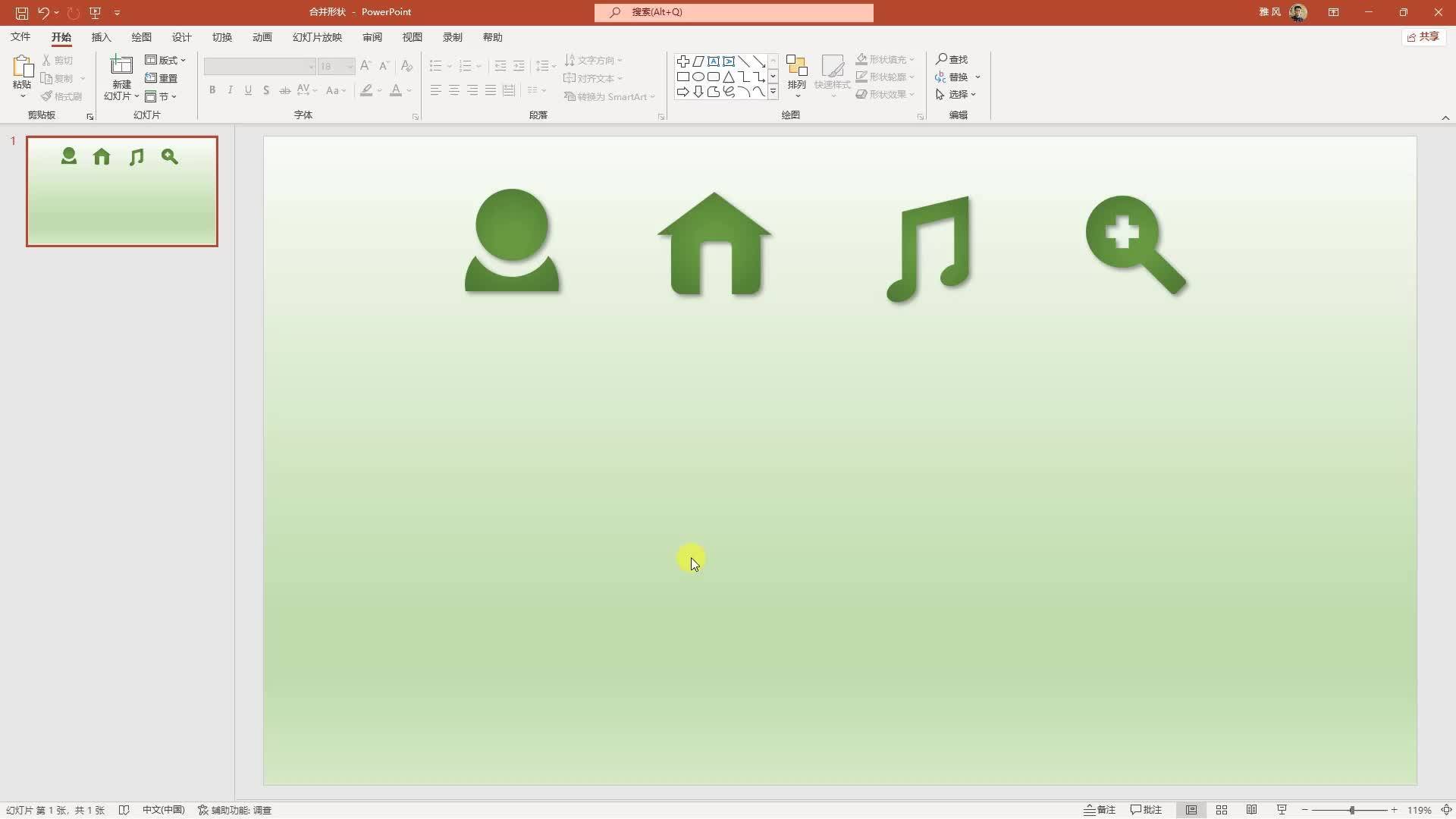
Task: Open the Select dropdown in Editing group
Action: pos(957,95)
